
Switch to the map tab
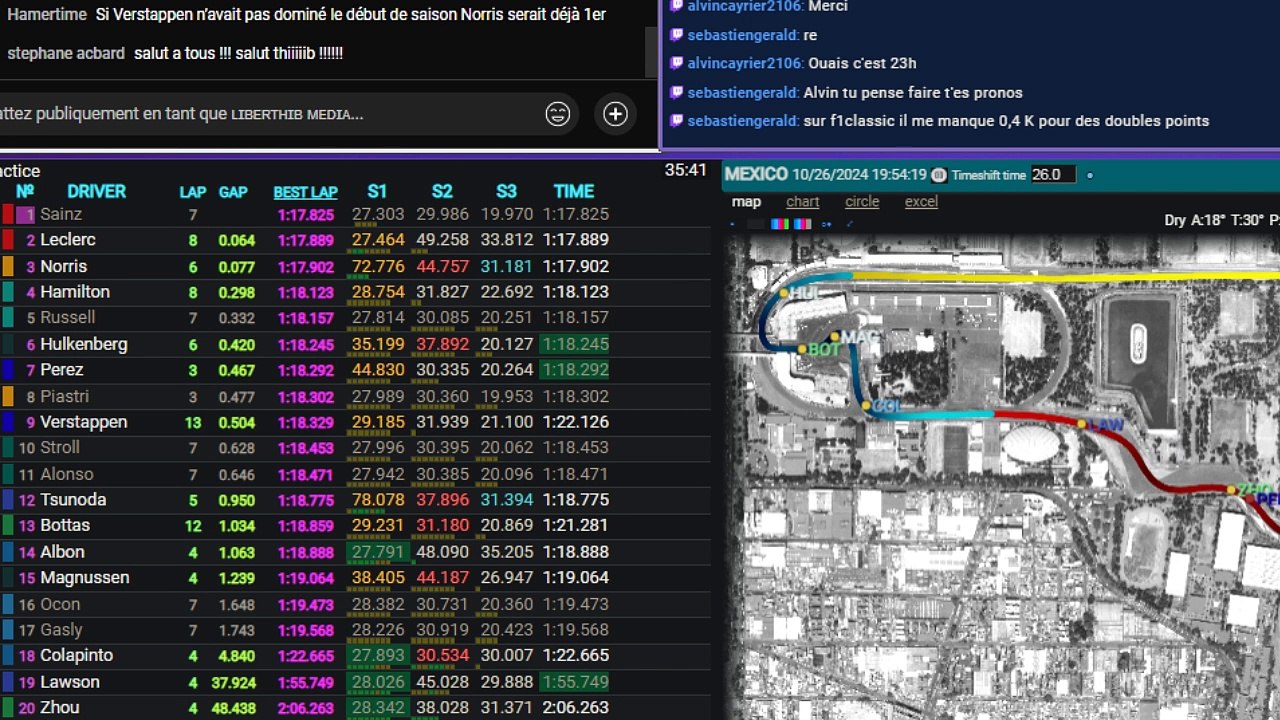(x=746, y=201)
